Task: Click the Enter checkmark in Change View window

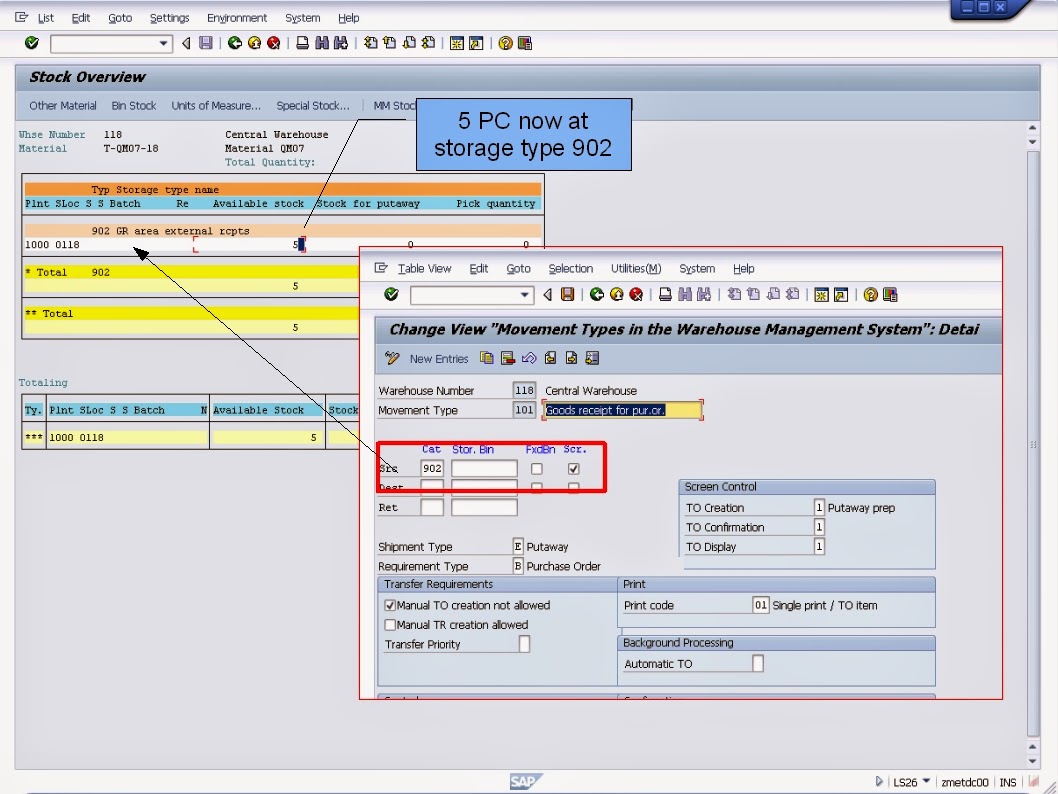Action: click(391, 294)
